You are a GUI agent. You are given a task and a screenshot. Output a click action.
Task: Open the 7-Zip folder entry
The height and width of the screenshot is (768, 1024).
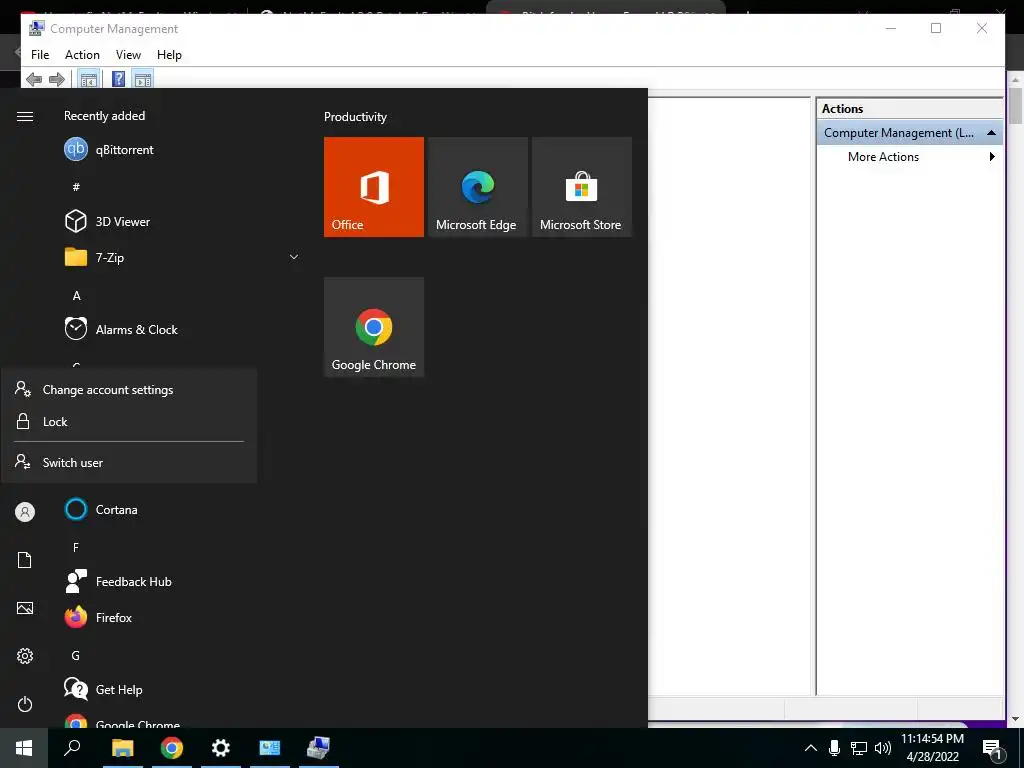click(183, 257)
